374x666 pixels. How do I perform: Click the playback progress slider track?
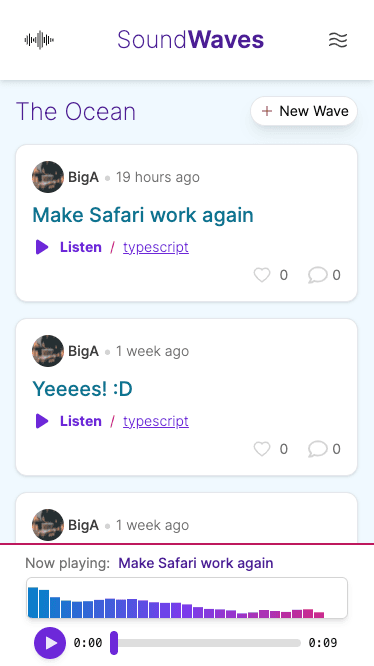tap(206, 643)
